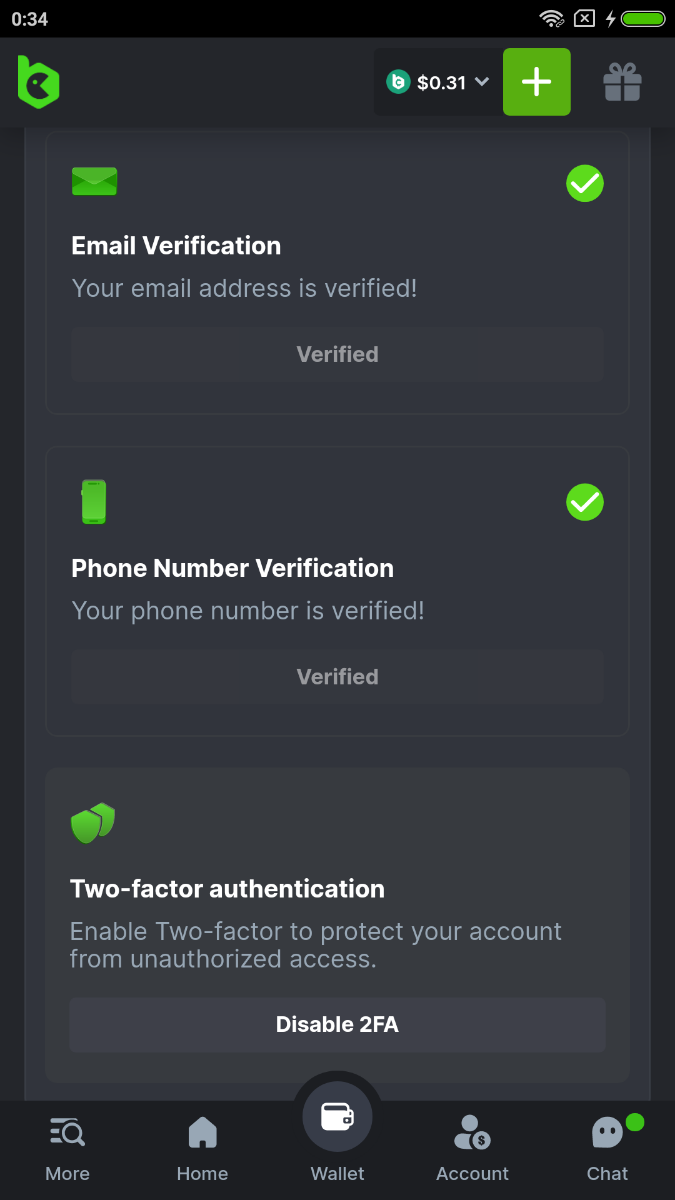
Task: Switch to the Account tab
Action: [472, 1148]
